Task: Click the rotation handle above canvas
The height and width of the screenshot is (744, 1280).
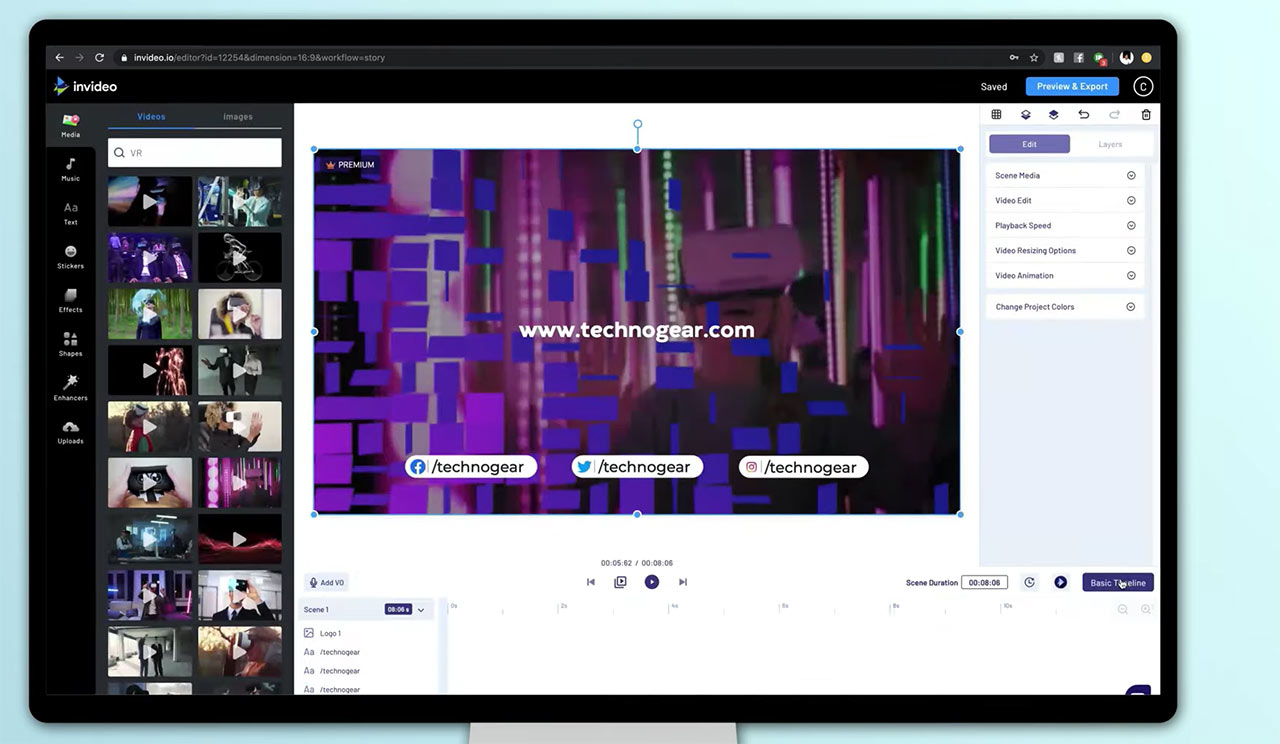Action: [637, 125]
